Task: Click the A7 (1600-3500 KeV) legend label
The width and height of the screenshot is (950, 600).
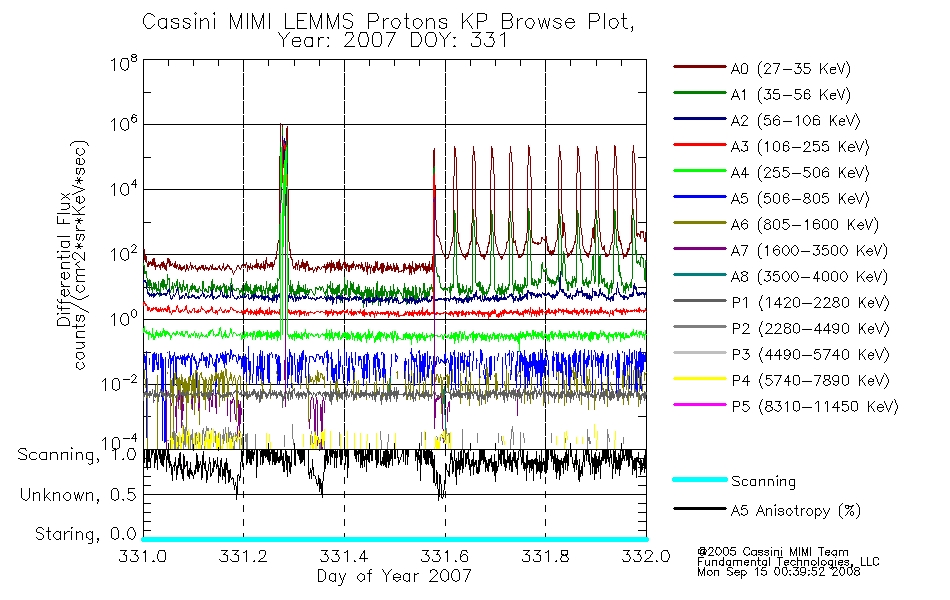Action: 809,252
